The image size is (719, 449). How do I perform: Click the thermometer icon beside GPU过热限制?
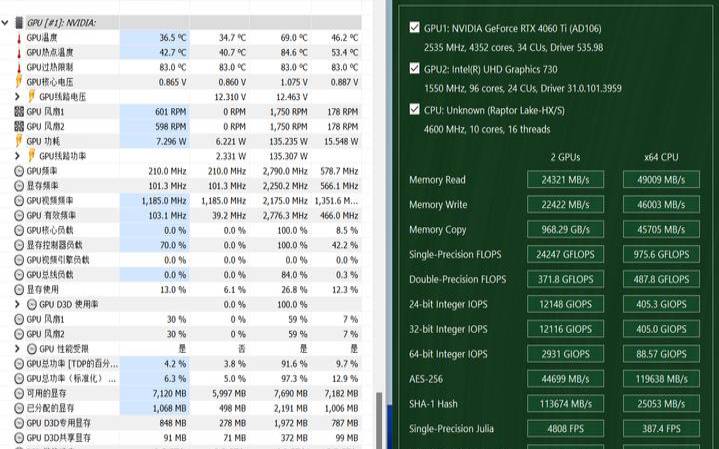(19, 67)
